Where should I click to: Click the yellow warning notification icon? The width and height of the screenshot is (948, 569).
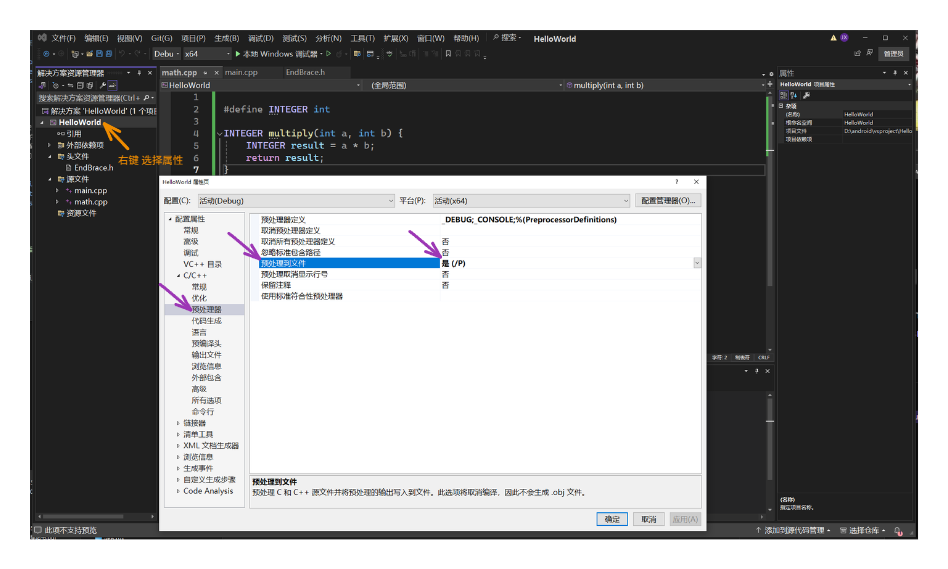(x=834, y=38)
